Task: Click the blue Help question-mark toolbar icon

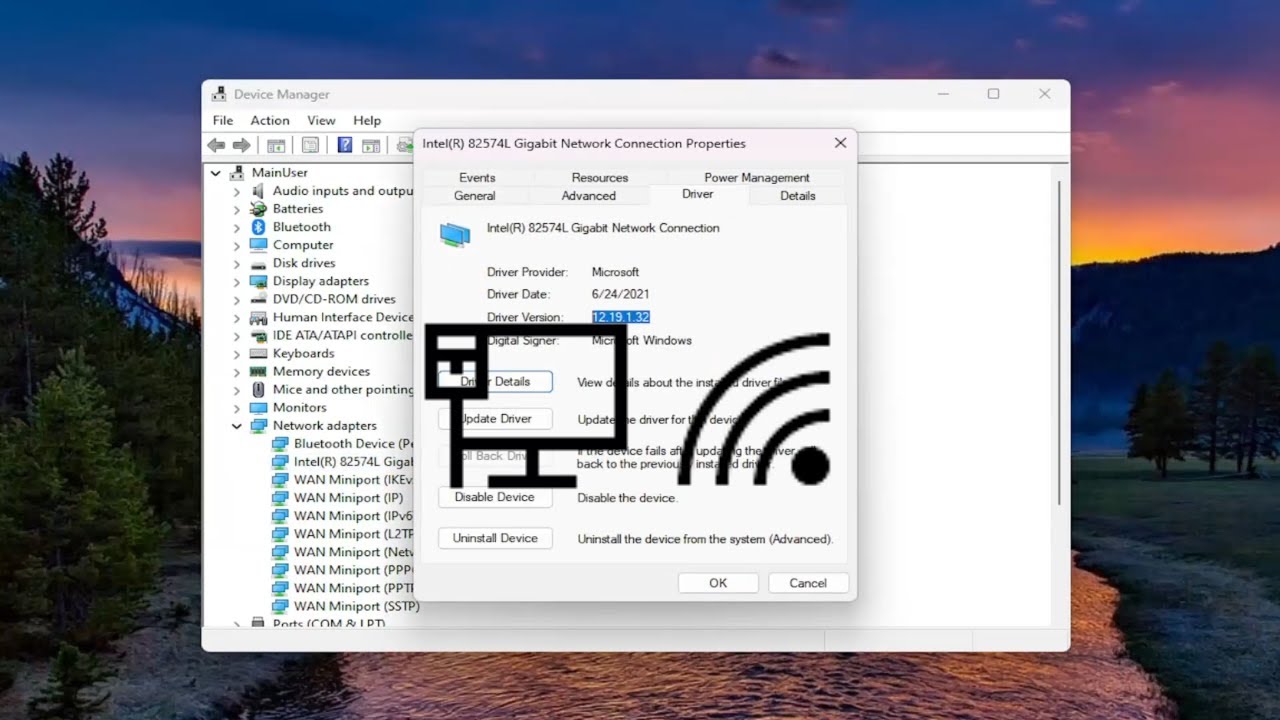Action: [344, 145]
